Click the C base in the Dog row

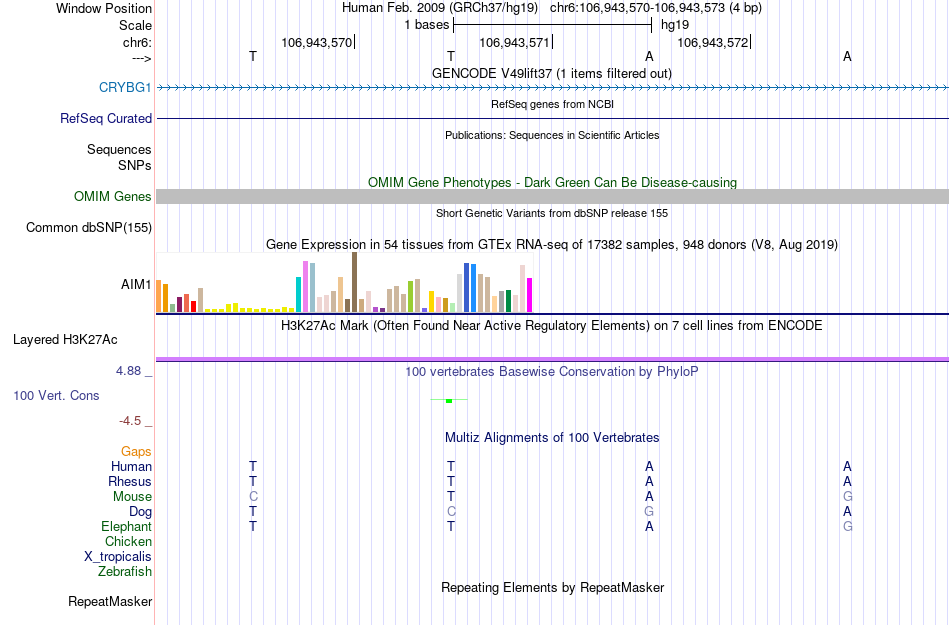point(451,512)
